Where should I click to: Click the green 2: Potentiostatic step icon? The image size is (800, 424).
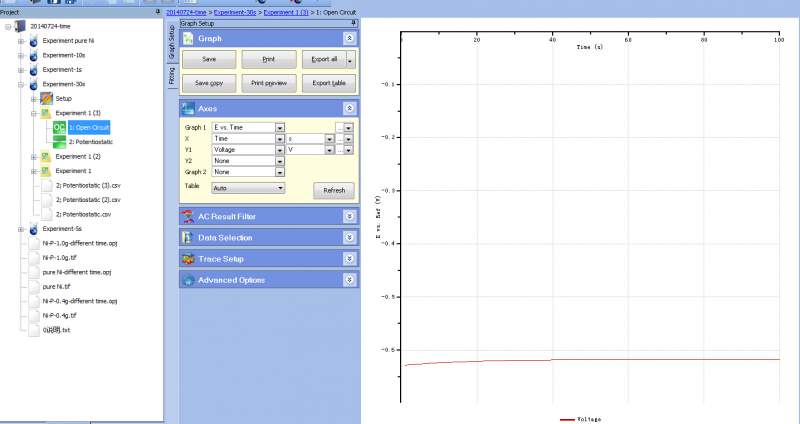pyautogui.click(x=59, y=142)
